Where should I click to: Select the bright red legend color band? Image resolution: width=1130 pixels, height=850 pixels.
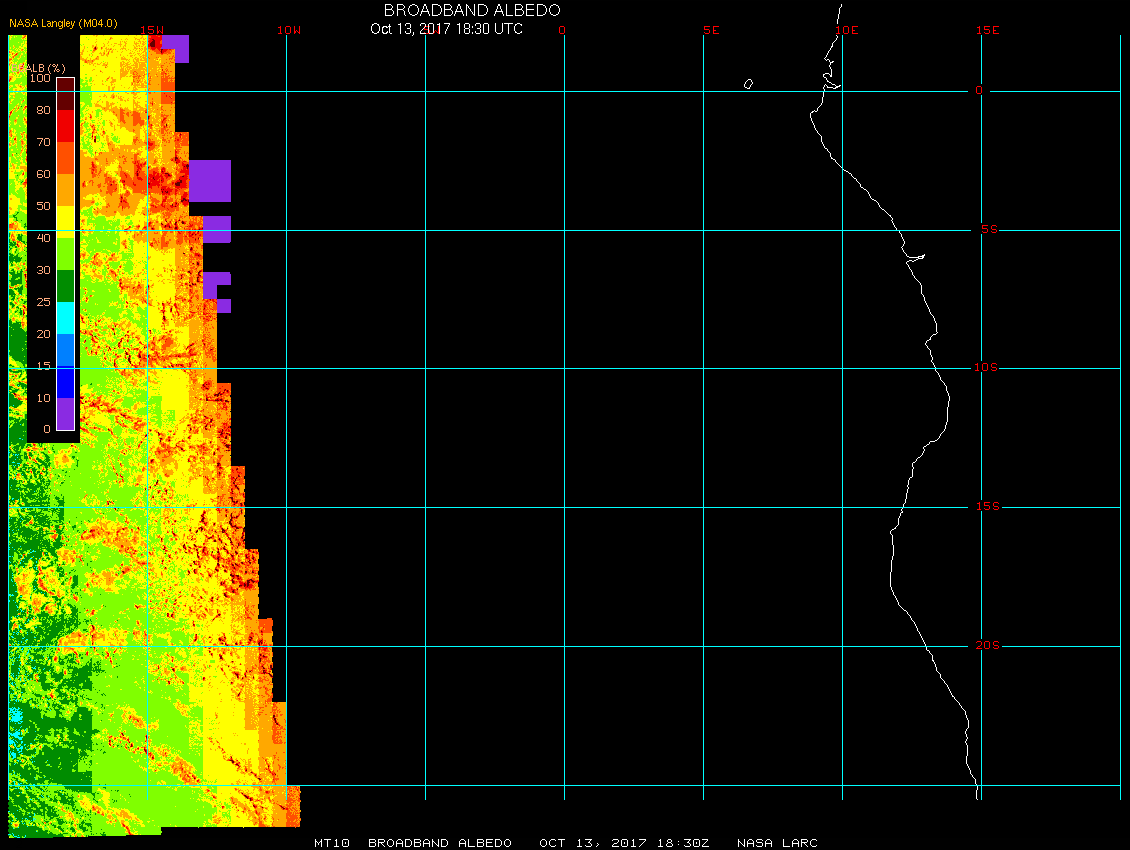point(65,126)
